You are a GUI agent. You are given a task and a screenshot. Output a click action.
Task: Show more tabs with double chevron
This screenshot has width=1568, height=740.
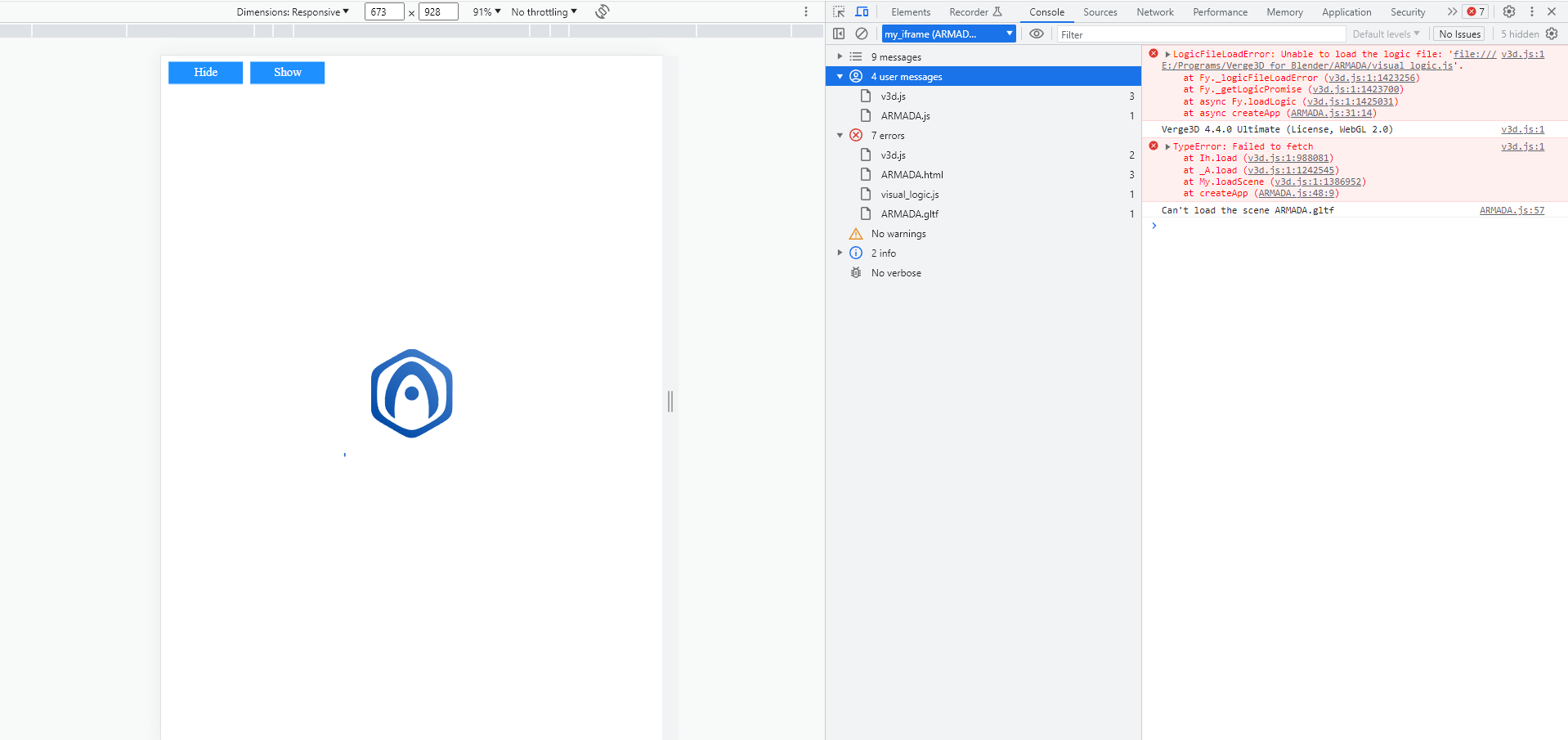click(1452, 11)
